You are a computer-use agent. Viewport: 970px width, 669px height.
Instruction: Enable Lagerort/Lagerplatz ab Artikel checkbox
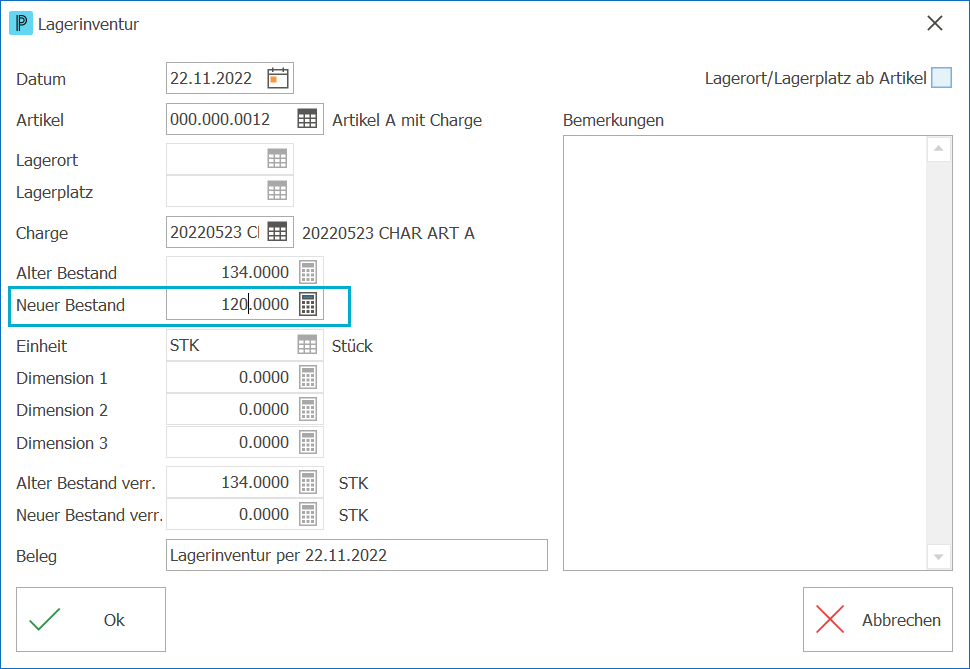tap(942, 78)
